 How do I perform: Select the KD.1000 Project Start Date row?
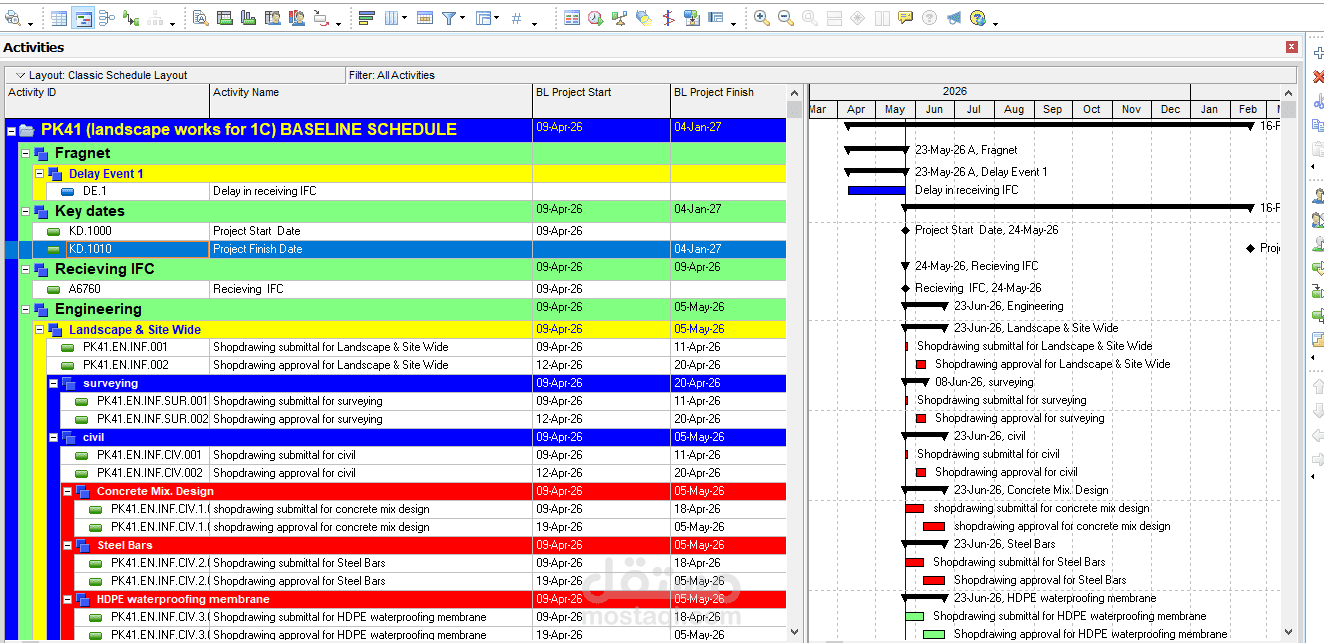click(x=409, y=231)
